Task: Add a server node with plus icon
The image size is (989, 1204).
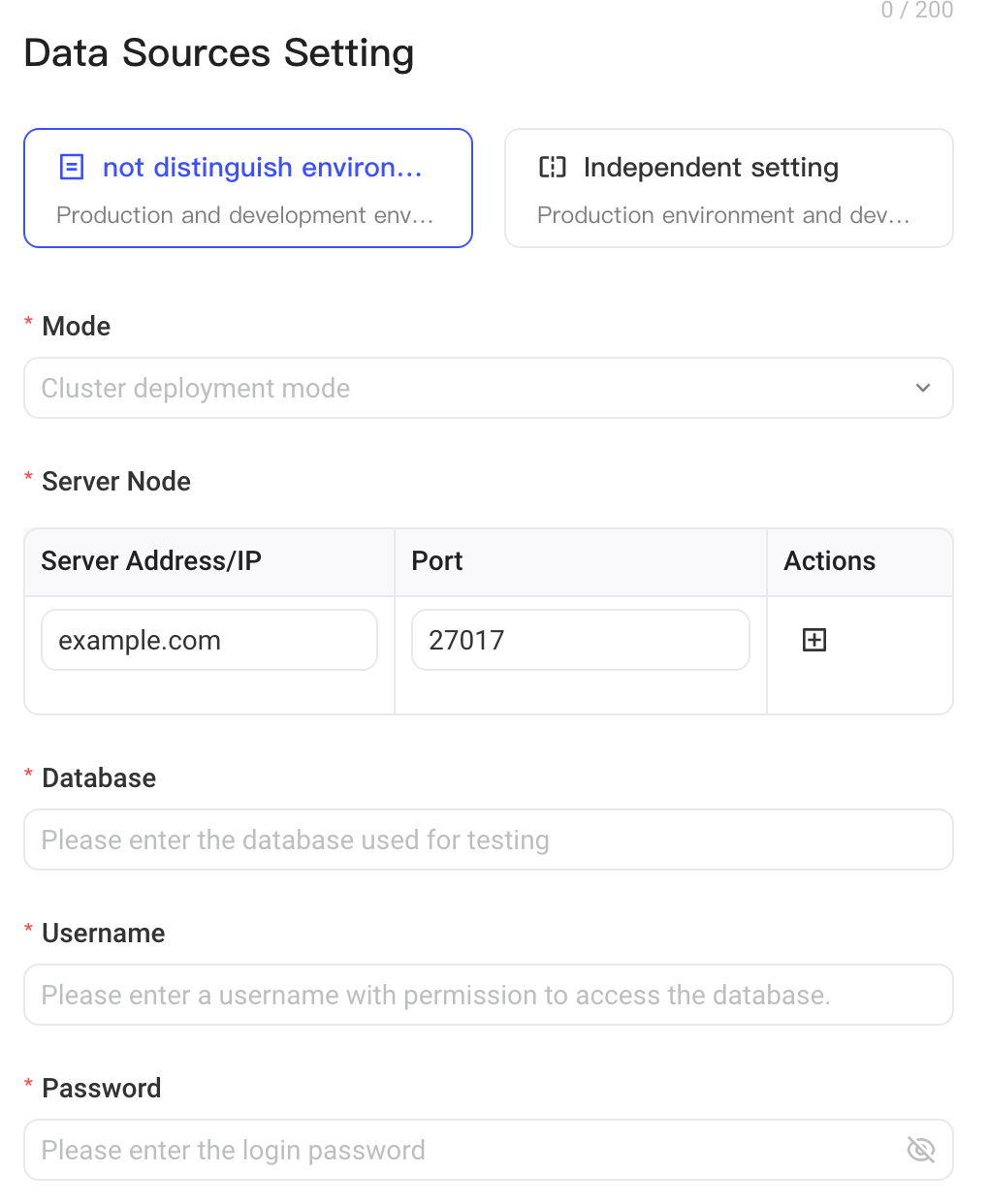Action: 814,640
